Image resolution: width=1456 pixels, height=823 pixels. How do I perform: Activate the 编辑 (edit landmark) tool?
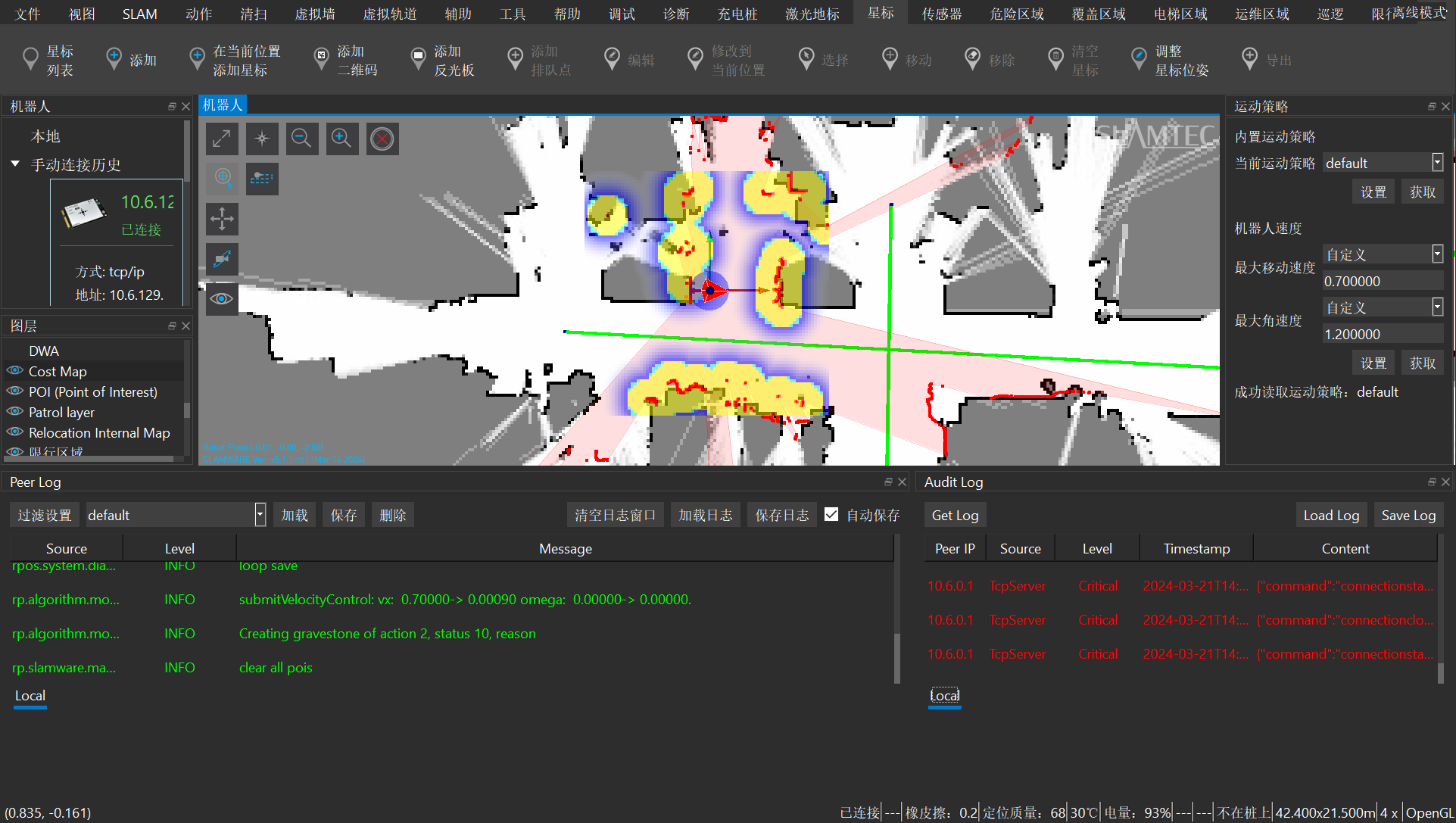pos(630,58)
